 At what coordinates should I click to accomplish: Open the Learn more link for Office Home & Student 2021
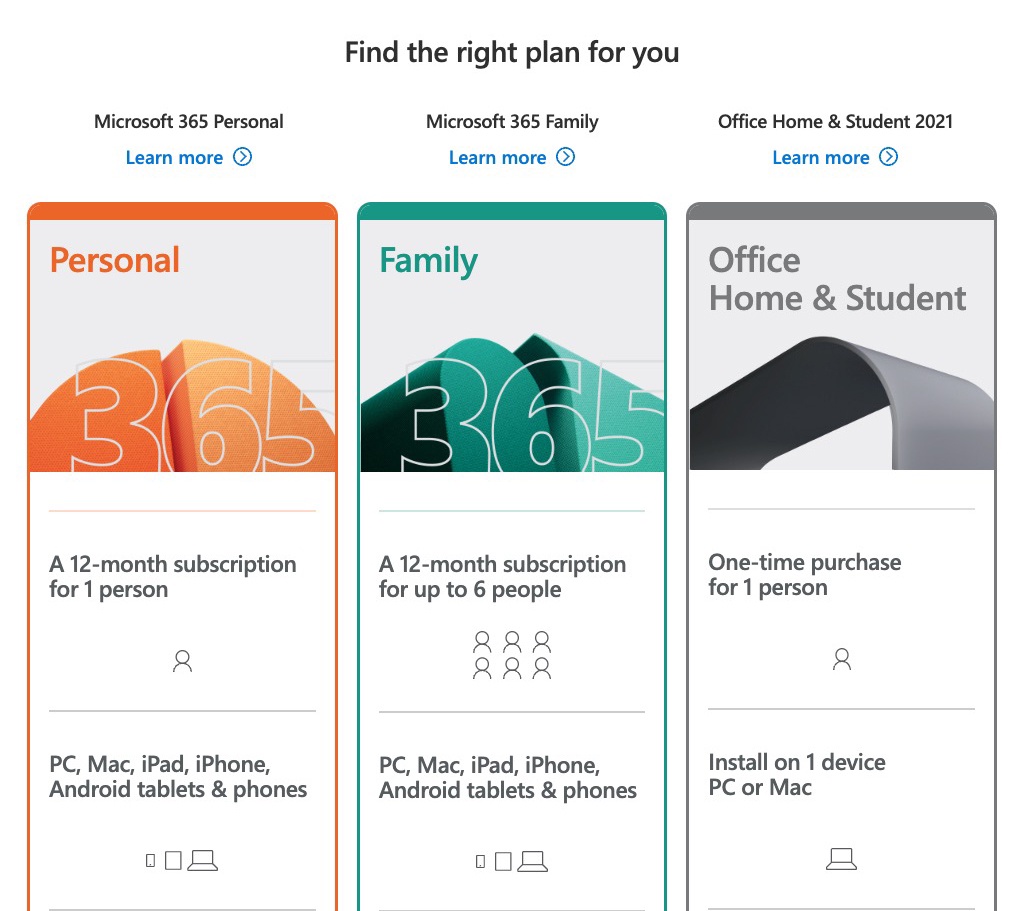820,157
